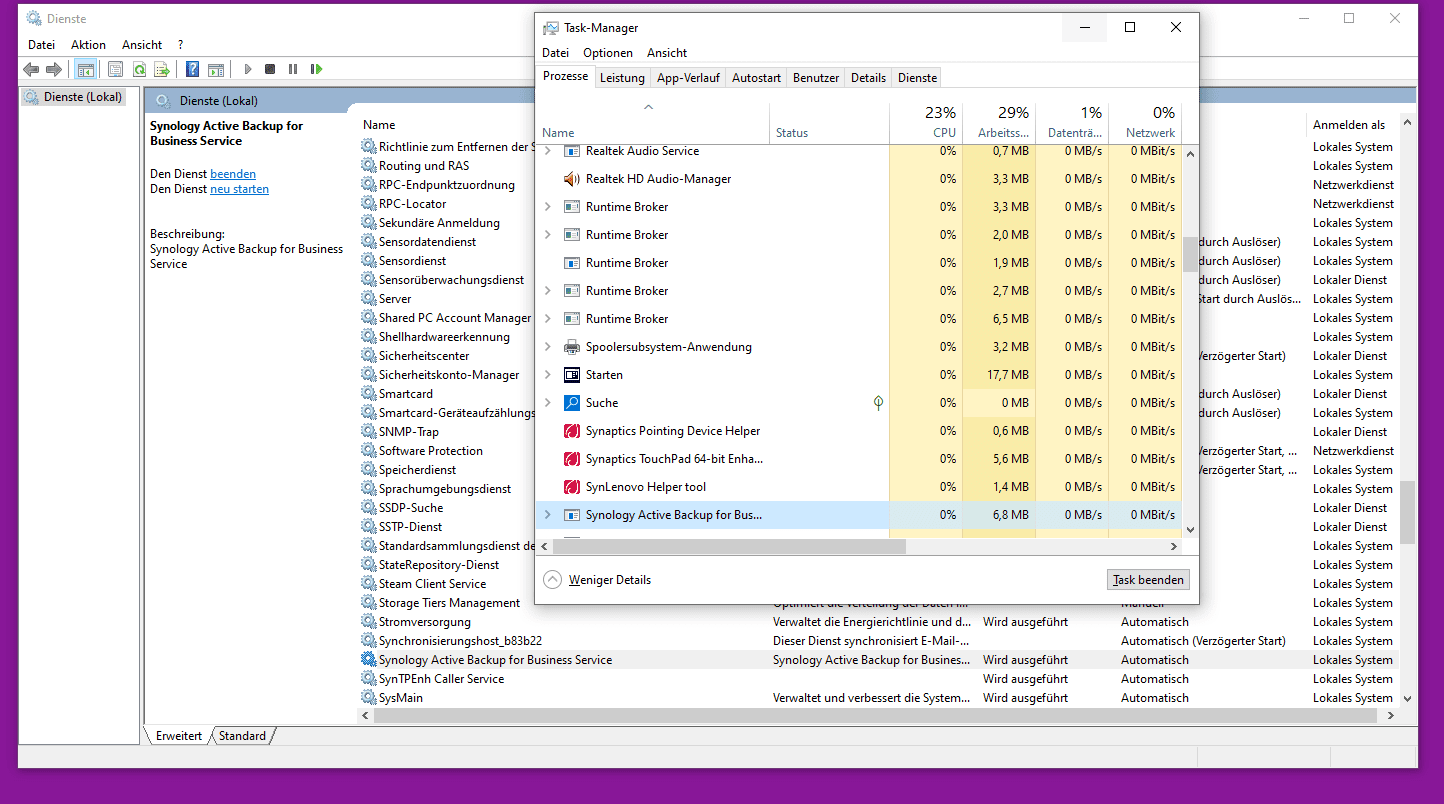Screen dimensions: 1444x804
Task: Open Datei menu in Dienste window
Action: (42, 45)
